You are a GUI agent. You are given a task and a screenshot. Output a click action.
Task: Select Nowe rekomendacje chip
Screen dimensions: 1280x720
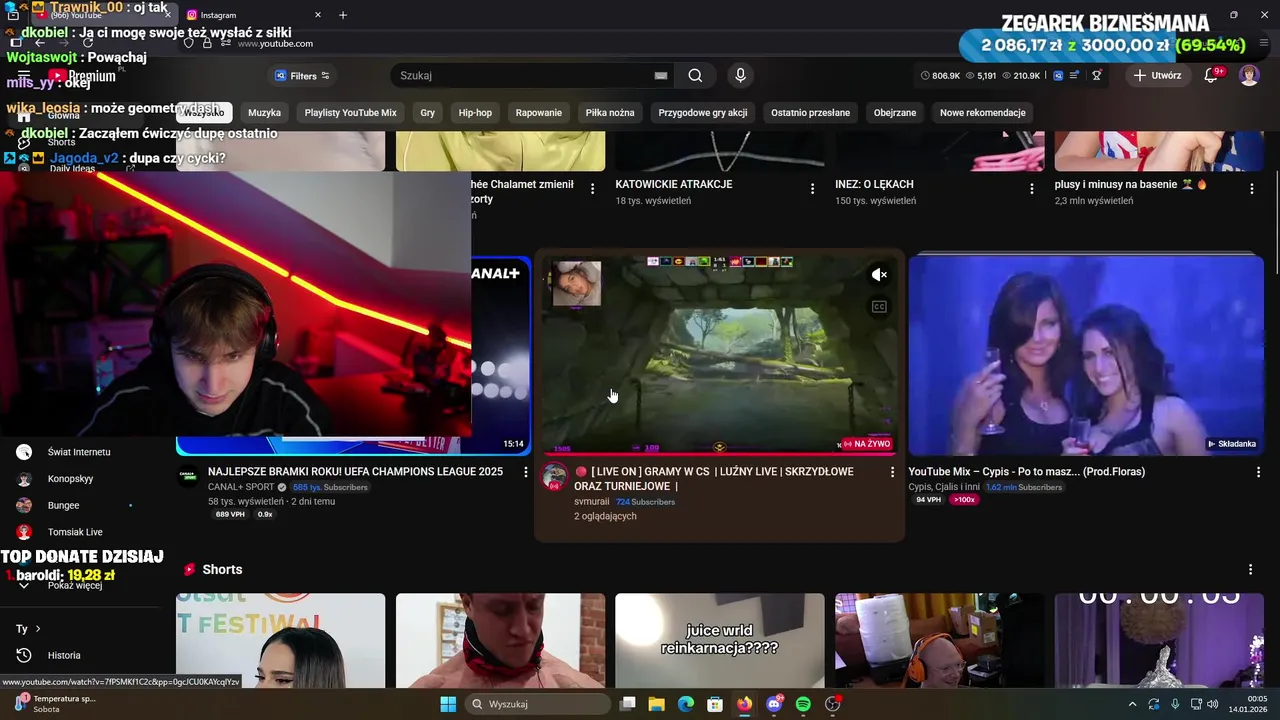[983, 113]
